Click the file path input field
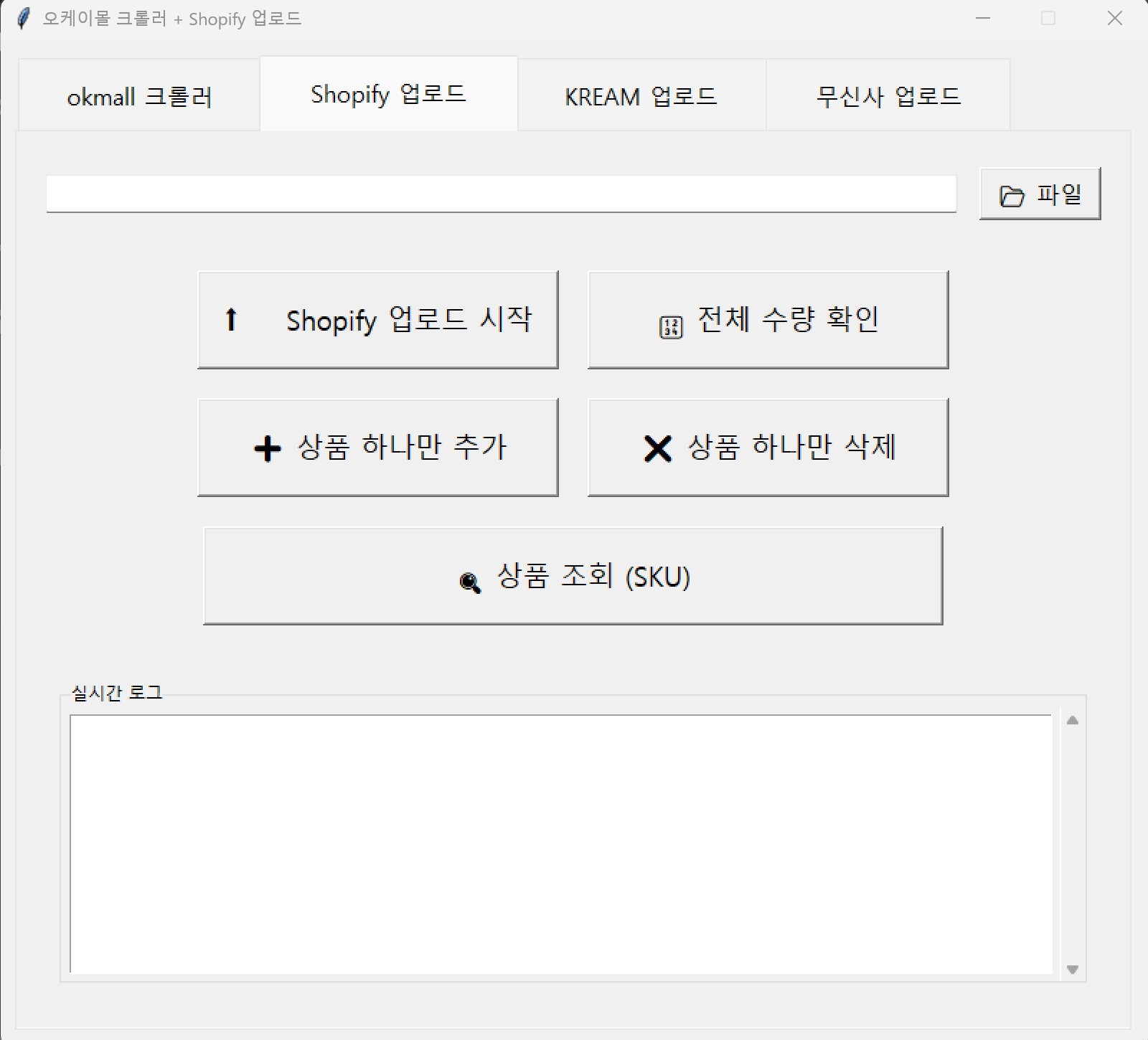The width and height of the screenshot is (1148, 1040). (501, 194)
